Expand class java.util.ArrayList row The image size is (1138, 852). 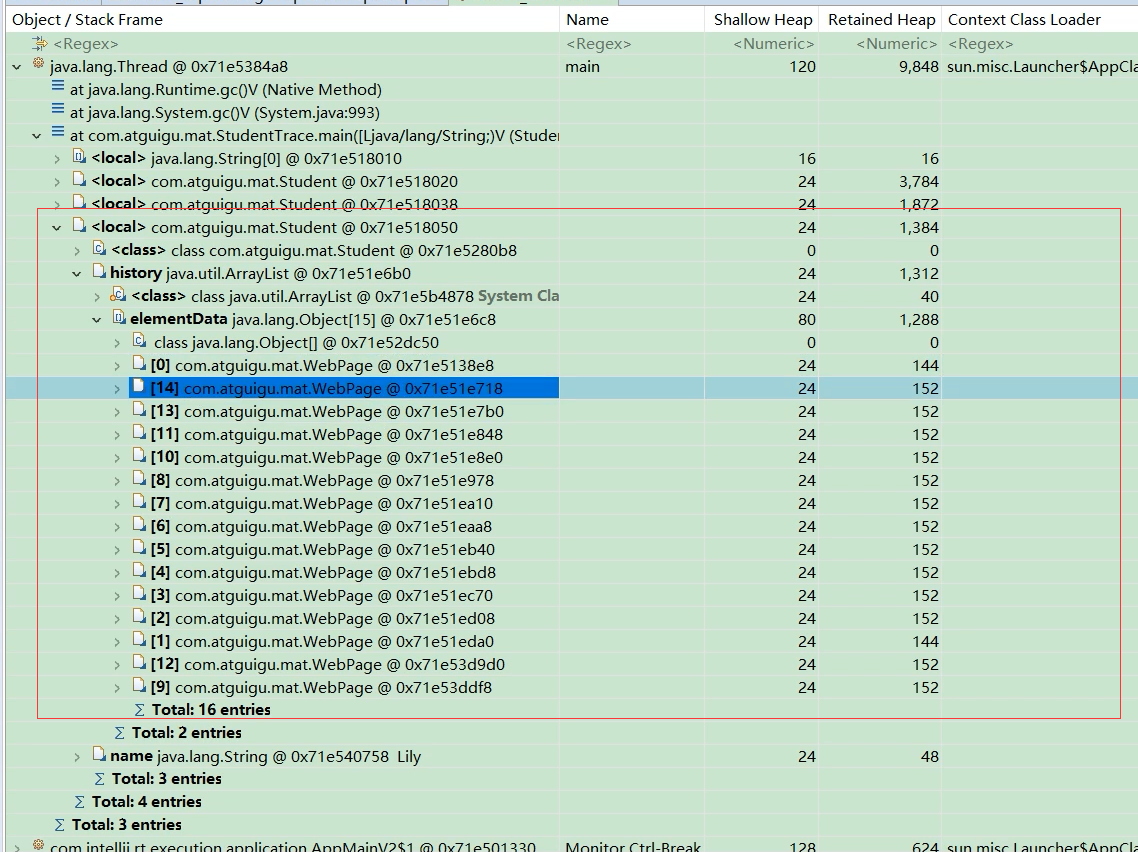(97, 297)
